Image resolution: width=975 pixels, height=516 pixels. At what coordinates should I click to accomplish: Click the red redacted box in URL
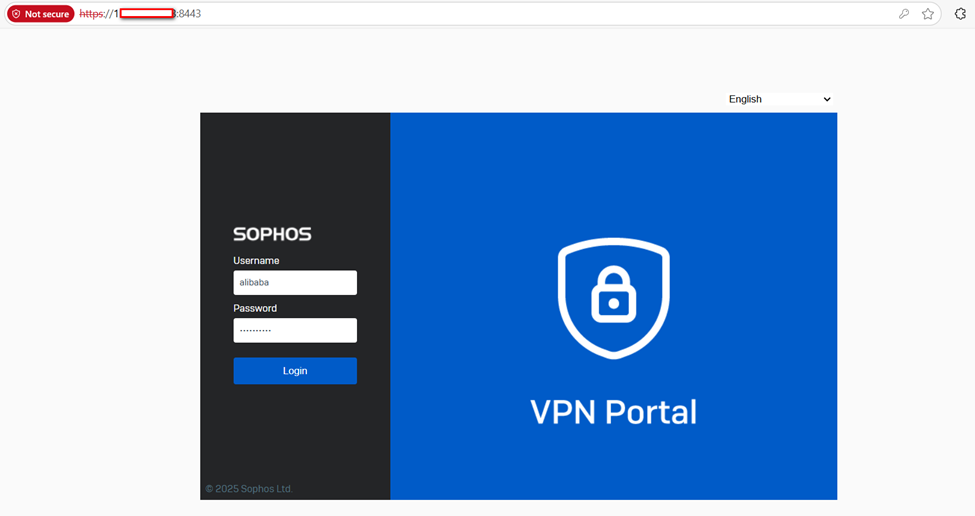tap(146, 14)
